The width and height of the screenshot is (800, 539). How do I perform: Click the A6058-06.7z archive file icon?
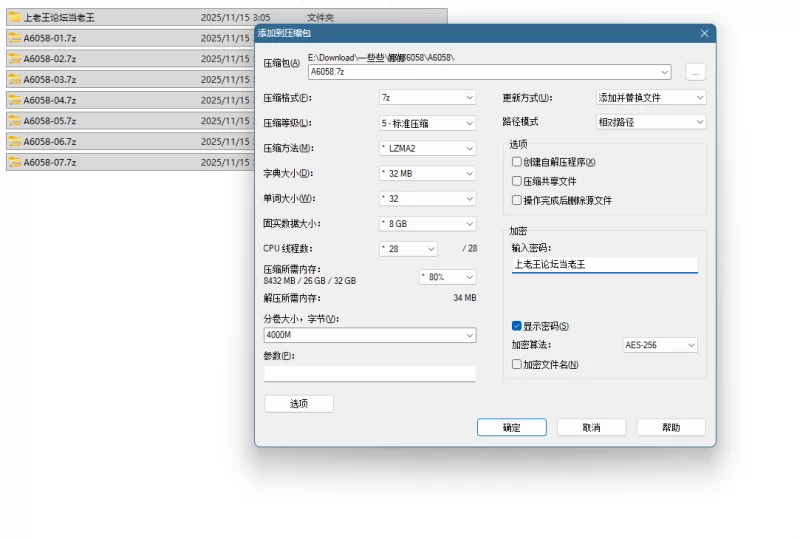click(14, 141)
